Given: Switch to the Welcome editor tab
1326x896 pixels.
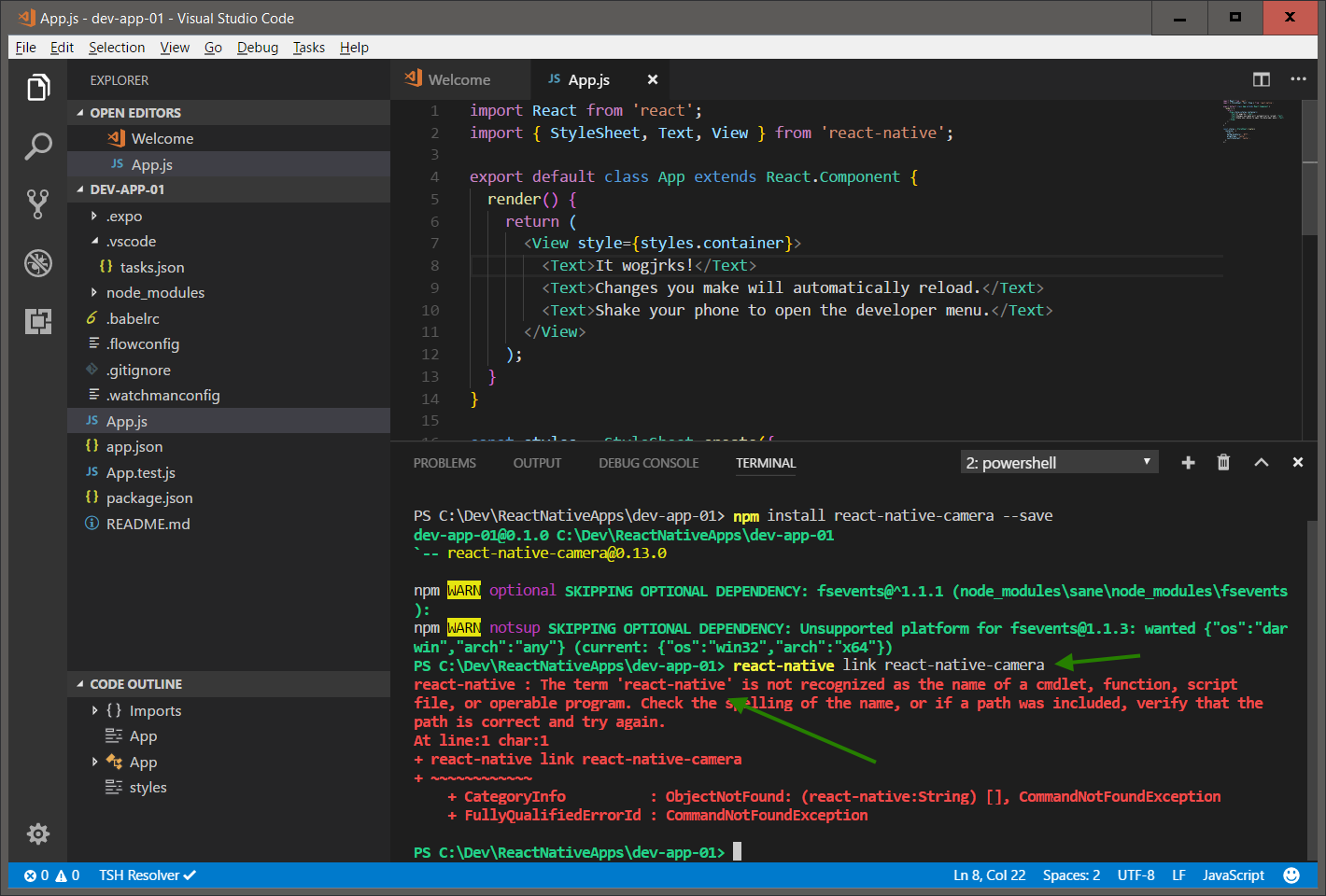Looking at the screenshot, I should tap(460, 79).
